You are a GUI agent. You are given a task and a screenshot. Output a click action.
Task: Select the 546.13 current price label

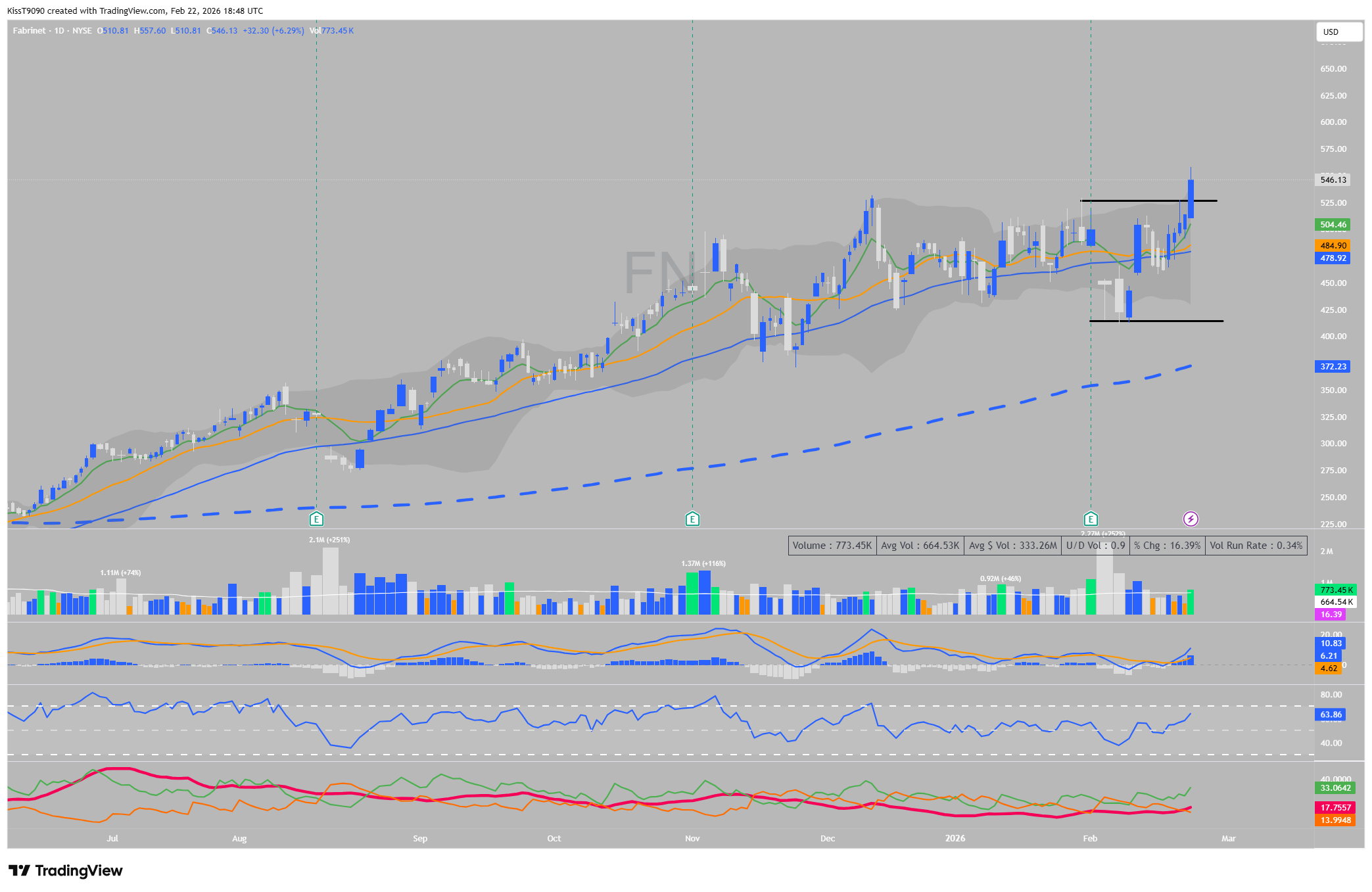(x=1333, y=179)
